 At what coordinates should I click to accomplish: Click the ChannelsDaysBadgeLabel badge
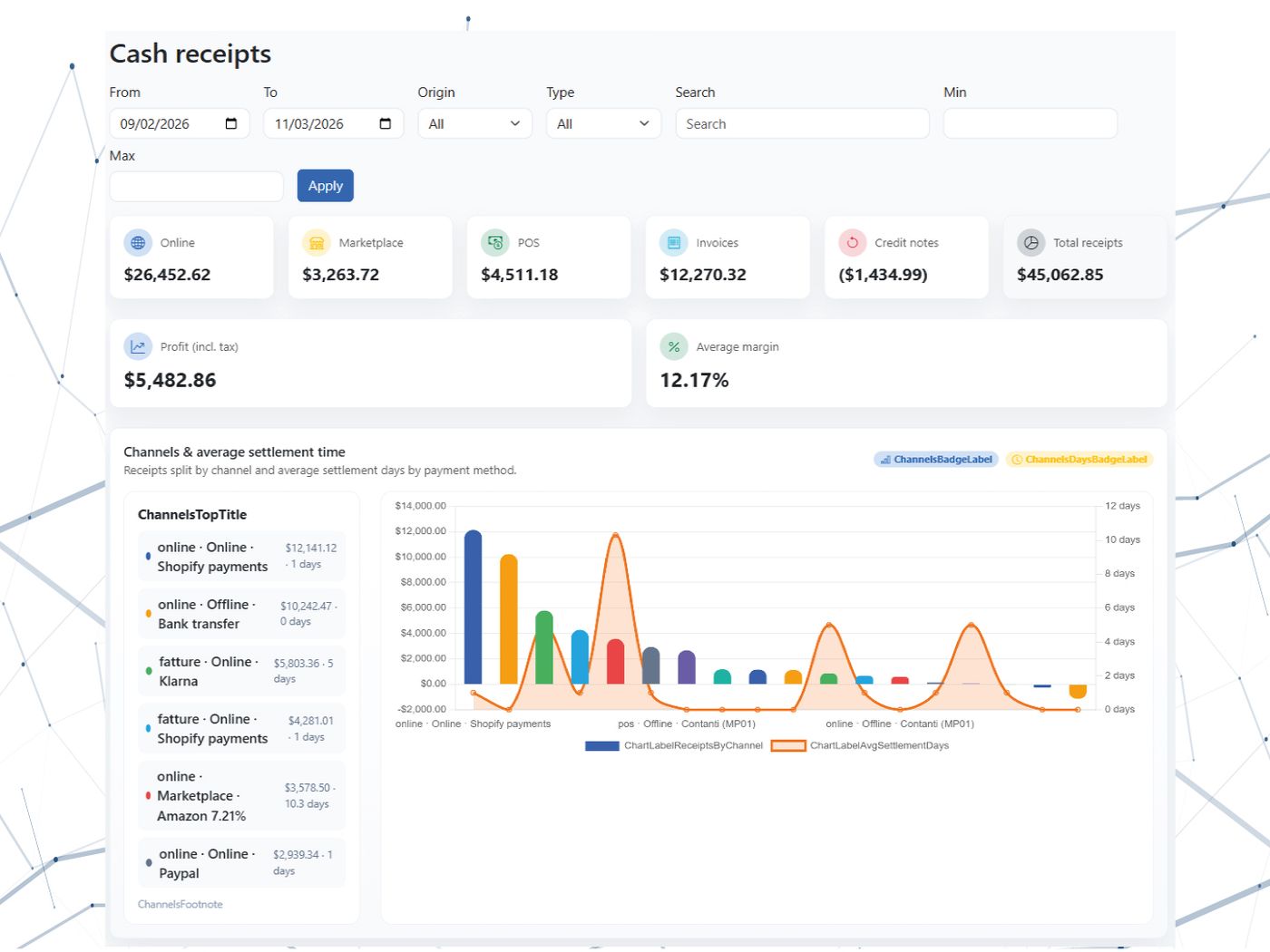coord(1079,460)
